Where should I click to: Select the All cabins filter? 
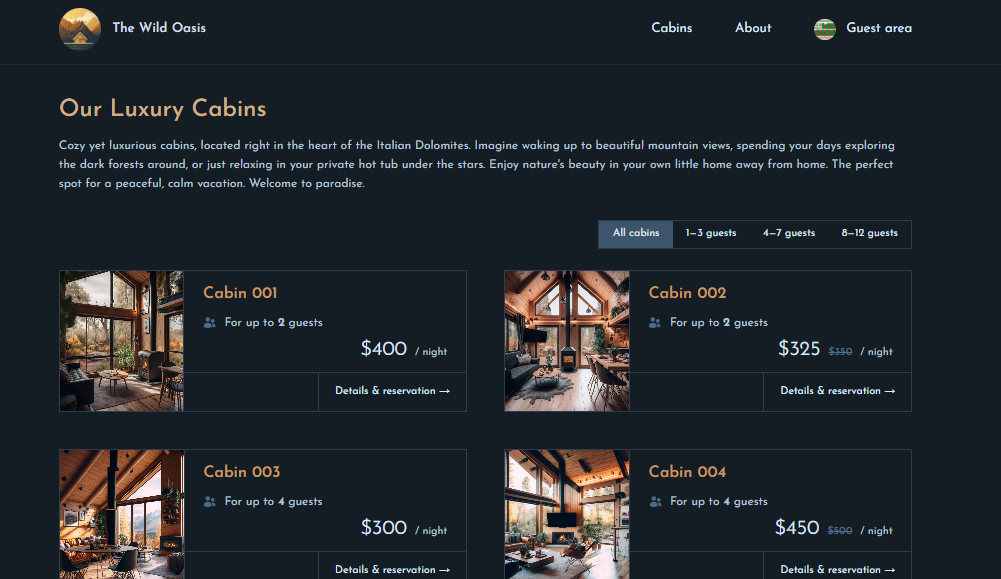[x=636, y=233]
